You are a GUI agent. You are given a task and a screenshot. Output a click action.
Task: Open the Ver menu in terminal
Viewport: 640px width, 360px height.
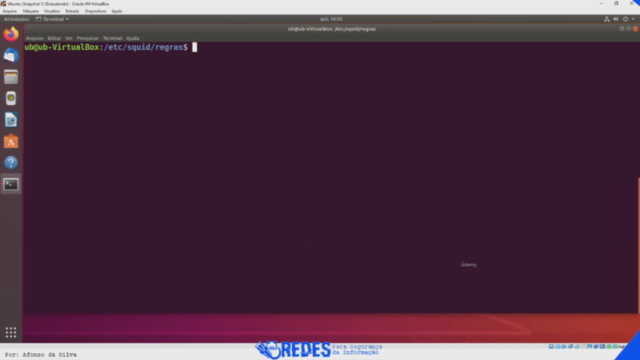click(69, 38)
